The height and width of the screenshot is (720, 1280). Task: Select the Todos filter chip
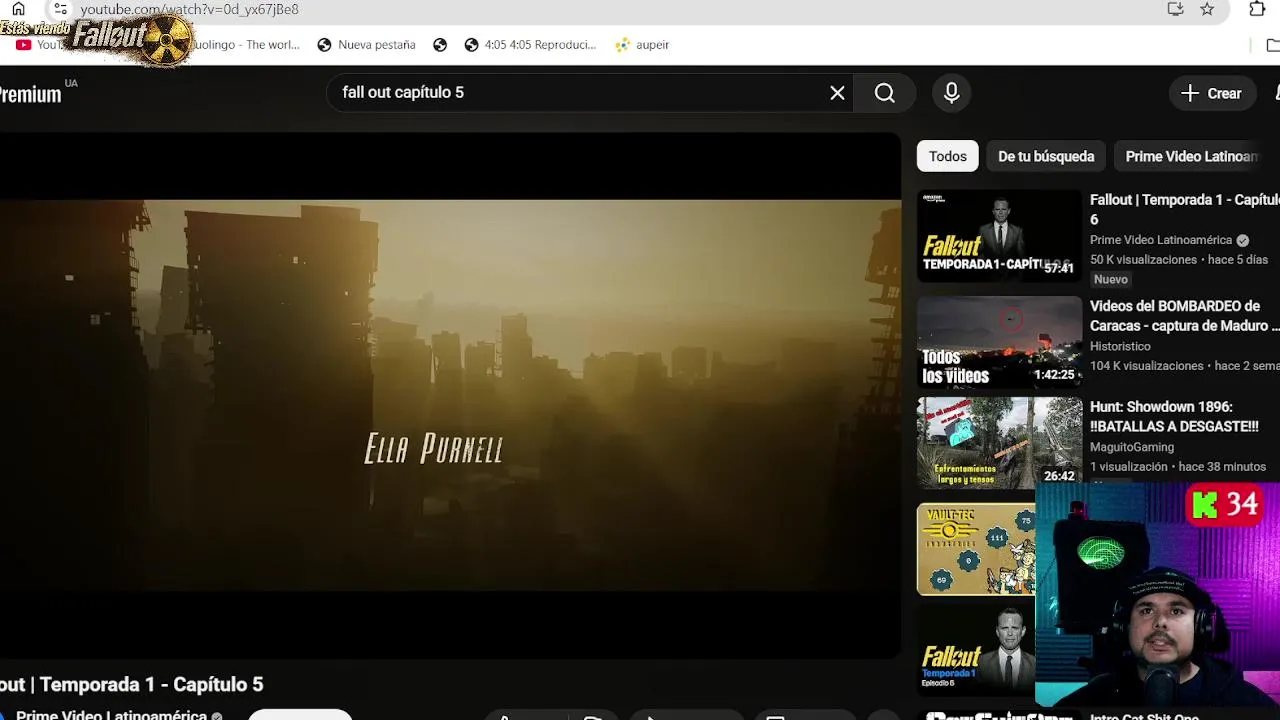pos(948,156)
